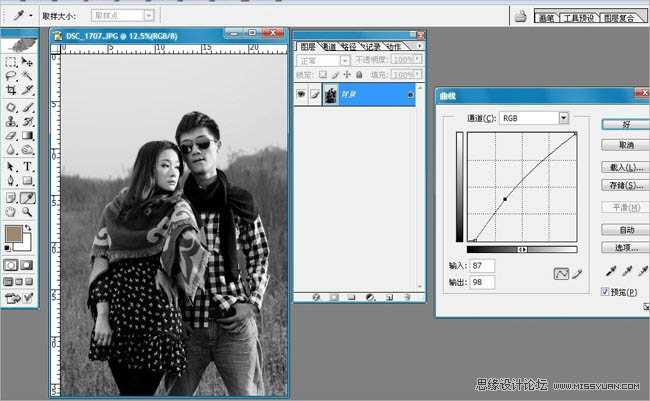Choose Full Screen with menu bar mode
Viewport: 650px width, 401px height.
[19, 282]
